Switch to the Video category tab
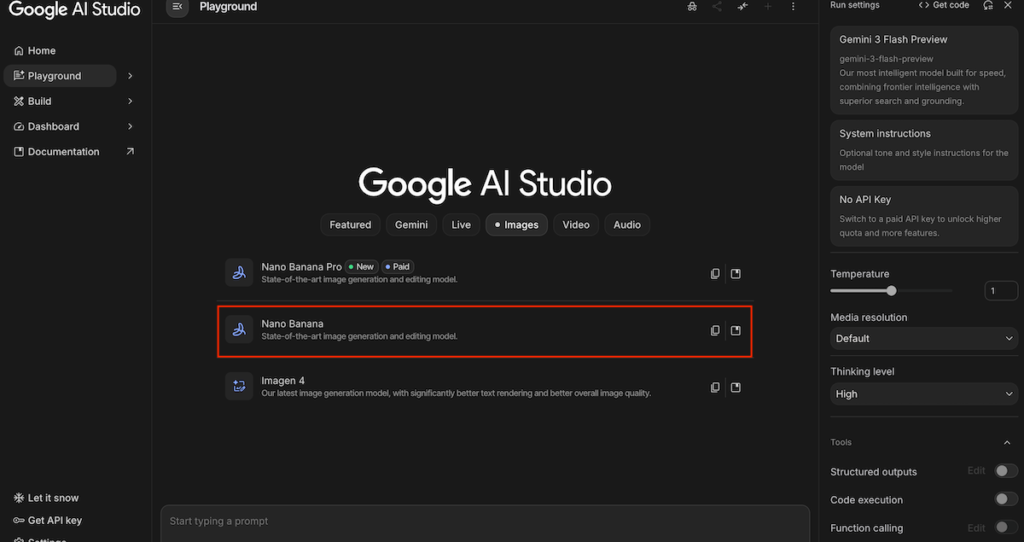The height and width of the screenshot is (542, 1024). click(576, 225)
